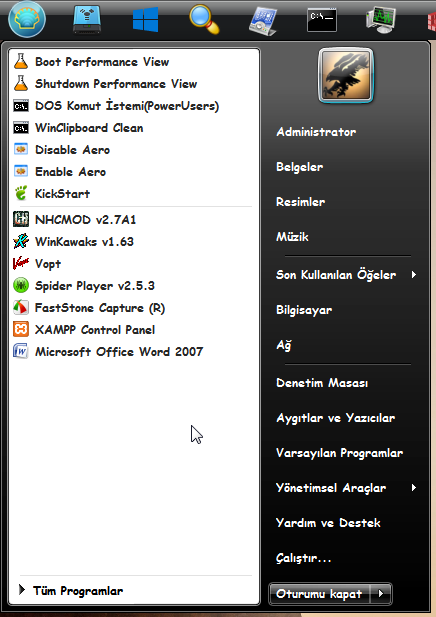Click Oturumu kapat button
Viewport: 436px width, 617px height.
point(319,594)
